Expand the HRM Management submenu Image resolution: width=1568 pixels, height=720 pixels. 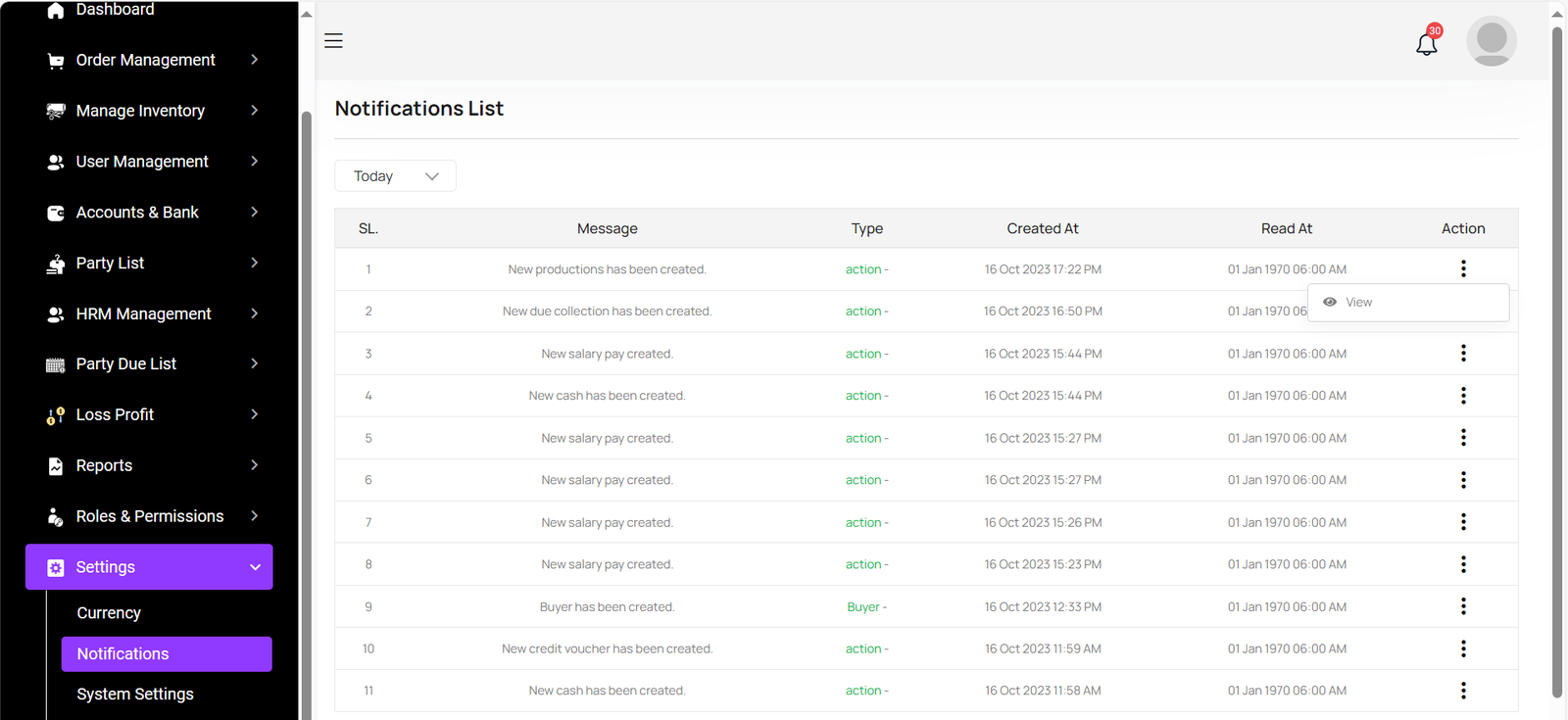click(254, 313)
